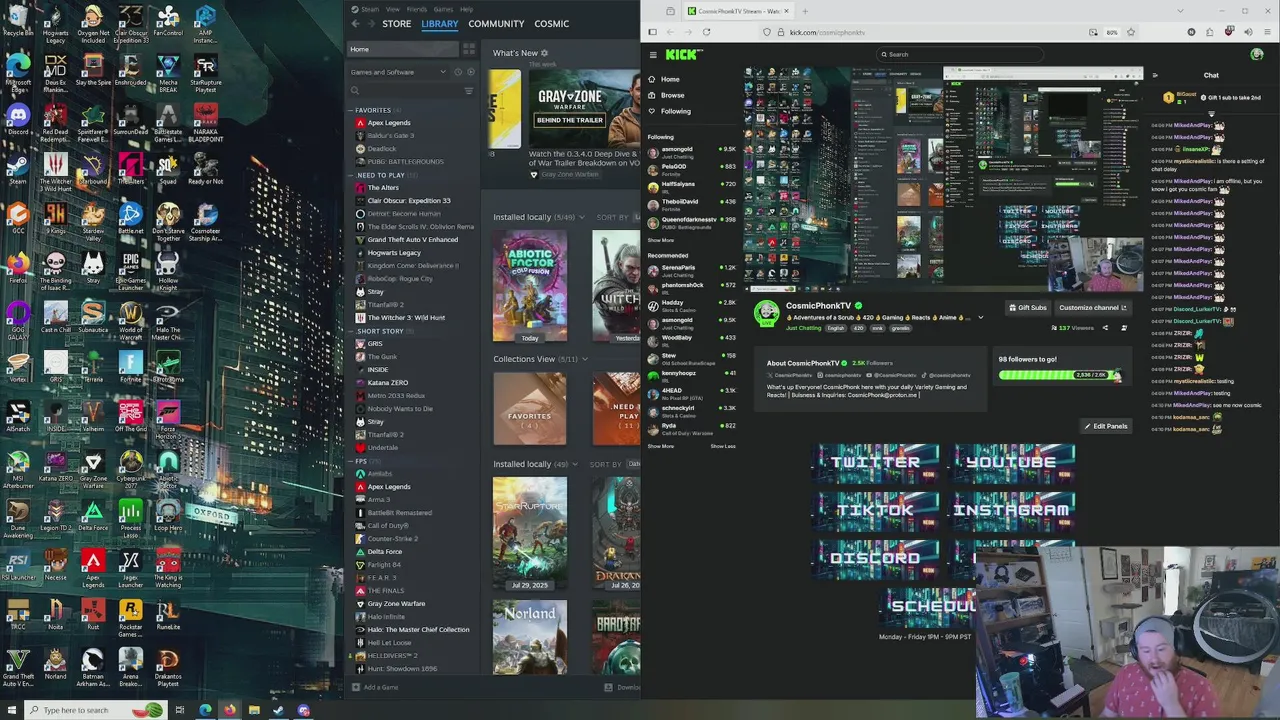Click the Kick hamburger menu icon
This screenshot has height=720, width=1280.
click(653, 55)
